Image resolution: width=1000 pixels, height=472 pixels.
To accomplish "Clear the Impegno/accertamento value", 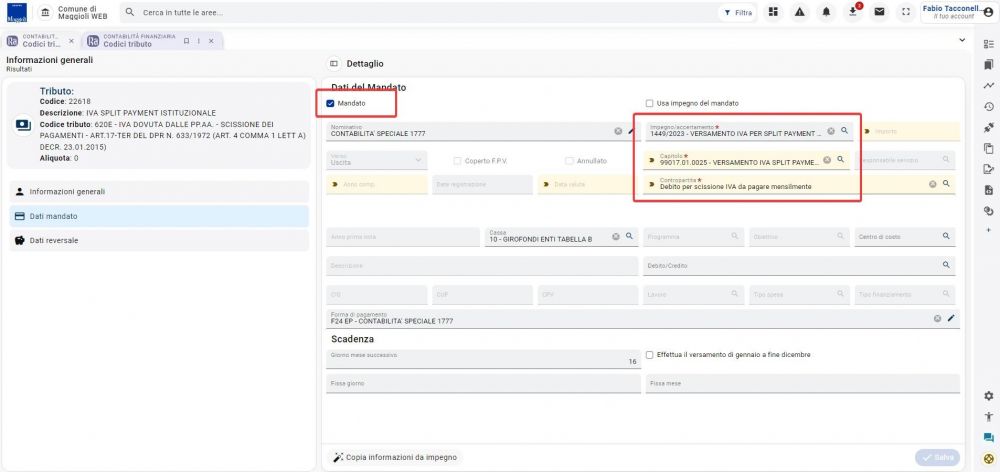I will pyautogui.click(x=831, y=131).
